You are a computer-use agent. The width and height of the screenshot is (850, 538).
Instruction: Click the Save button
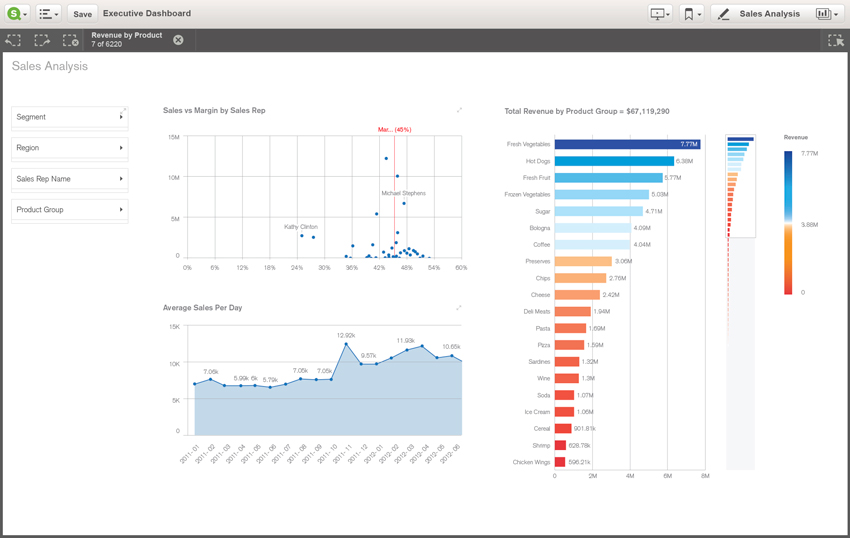click(x=82, y=14)
